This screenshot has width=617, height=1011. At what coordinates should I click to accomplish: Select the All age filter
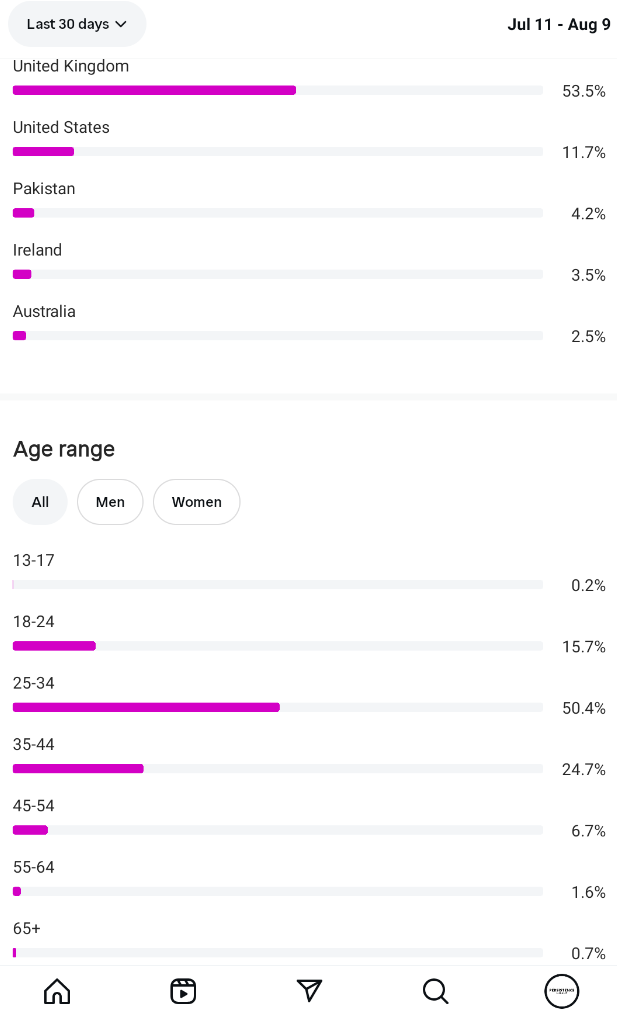(x=40, y=502)
